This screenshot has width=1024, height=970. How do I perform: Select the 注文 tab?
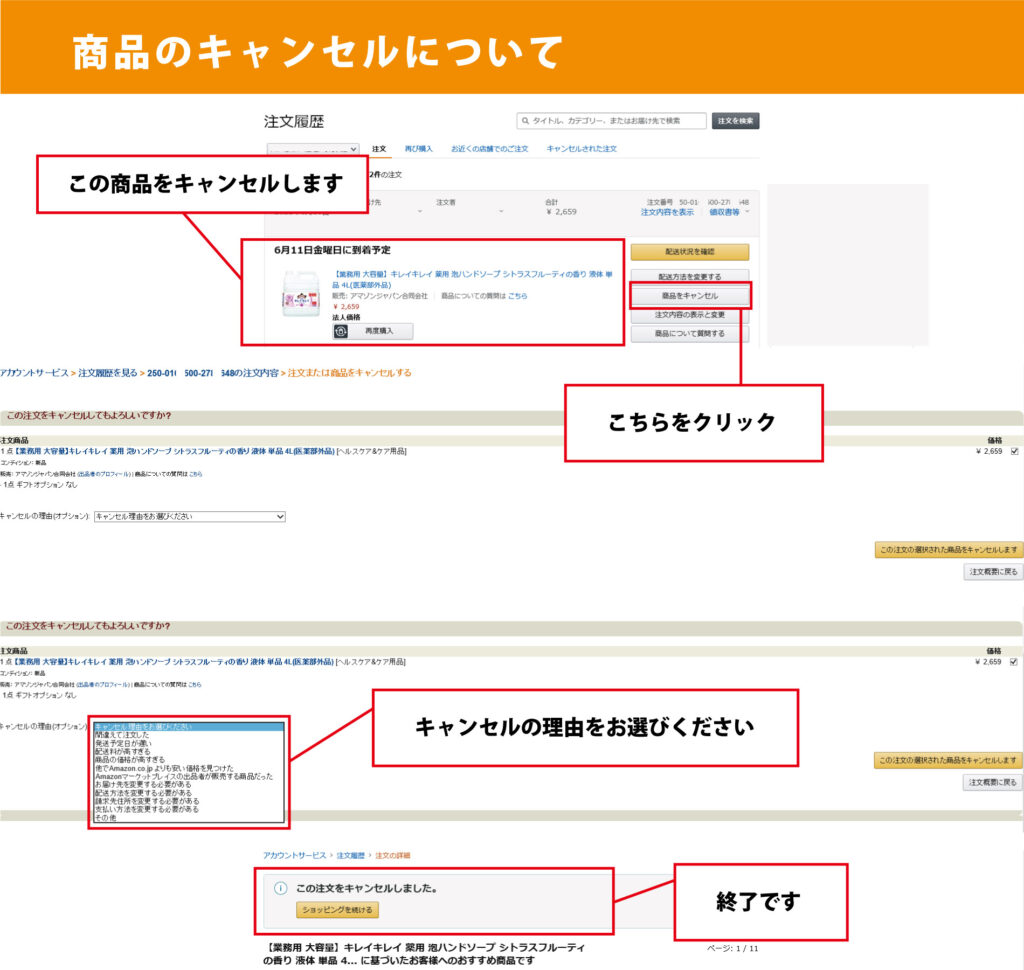(379, 149)
